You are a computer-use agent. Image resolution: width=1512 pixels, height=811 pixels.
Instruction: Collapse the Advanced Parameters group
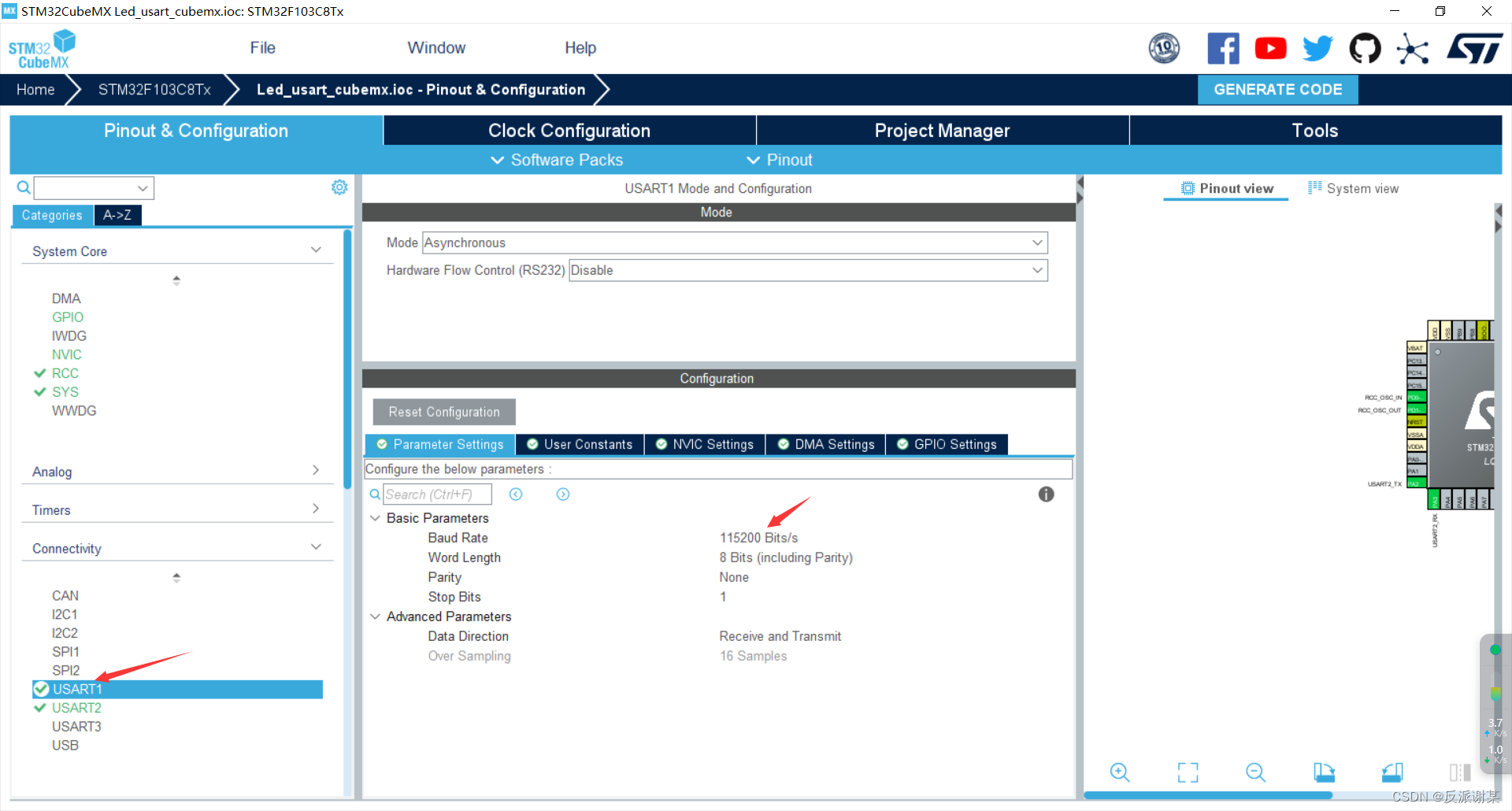[375, 617]
